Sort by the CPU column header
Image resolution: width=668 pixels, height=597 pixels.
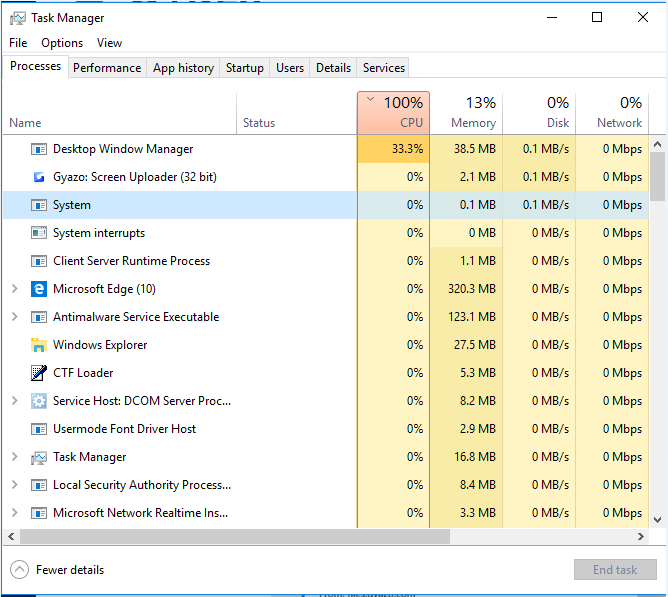[393, 113]
